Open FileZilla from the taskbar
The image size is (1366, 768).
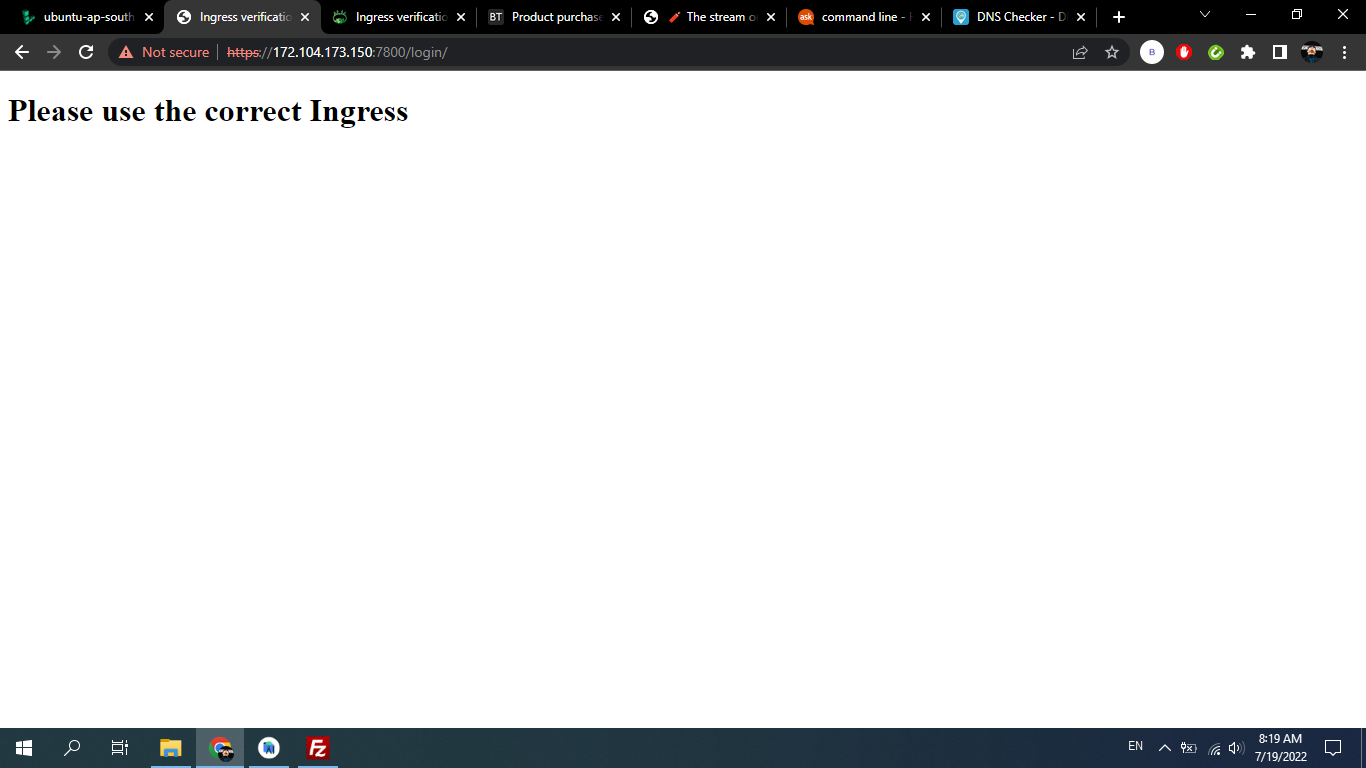[318, 748]
